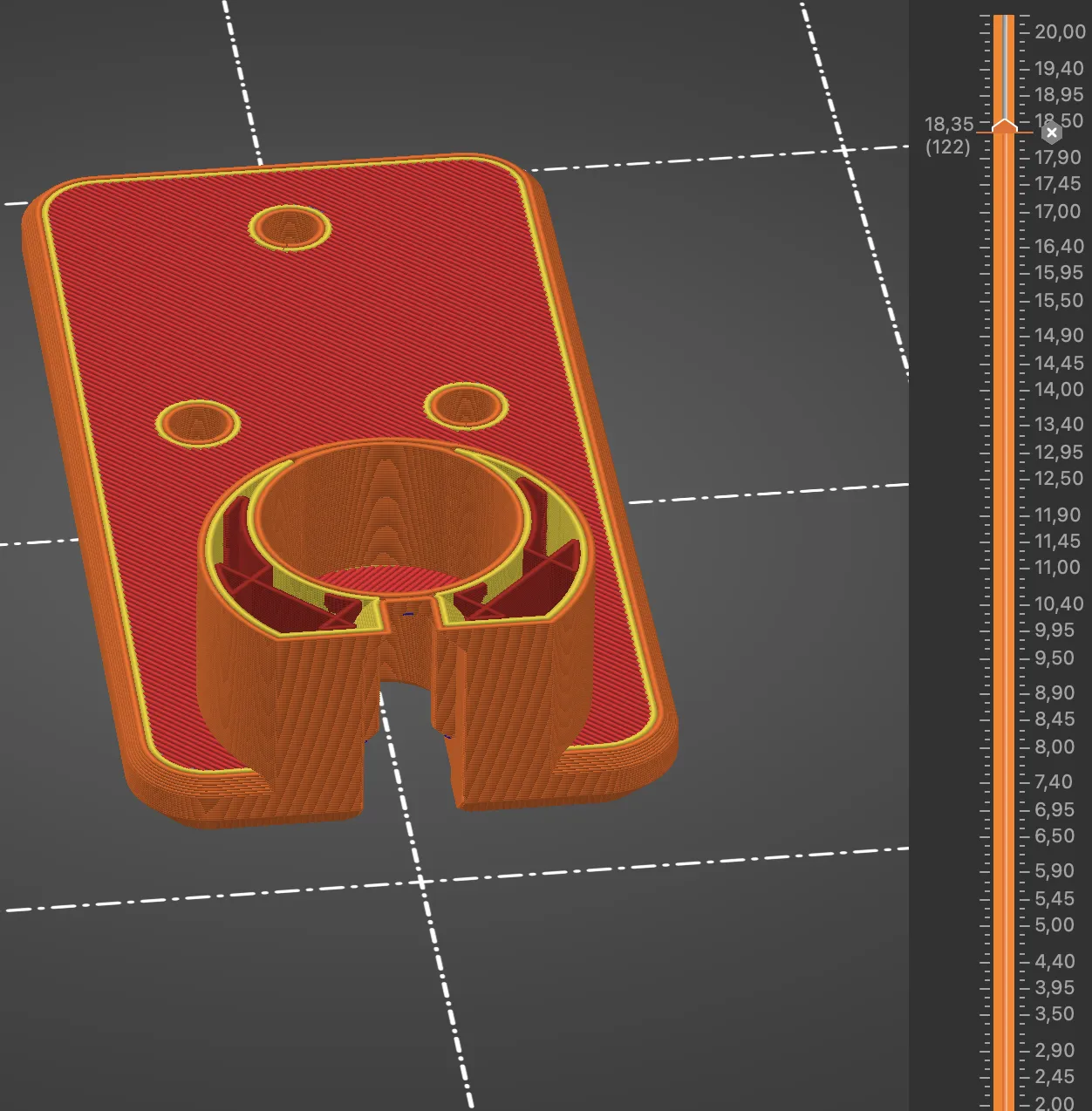
Task: Select the 17,00 ruler label
Action: click(x=1057, y=212)
